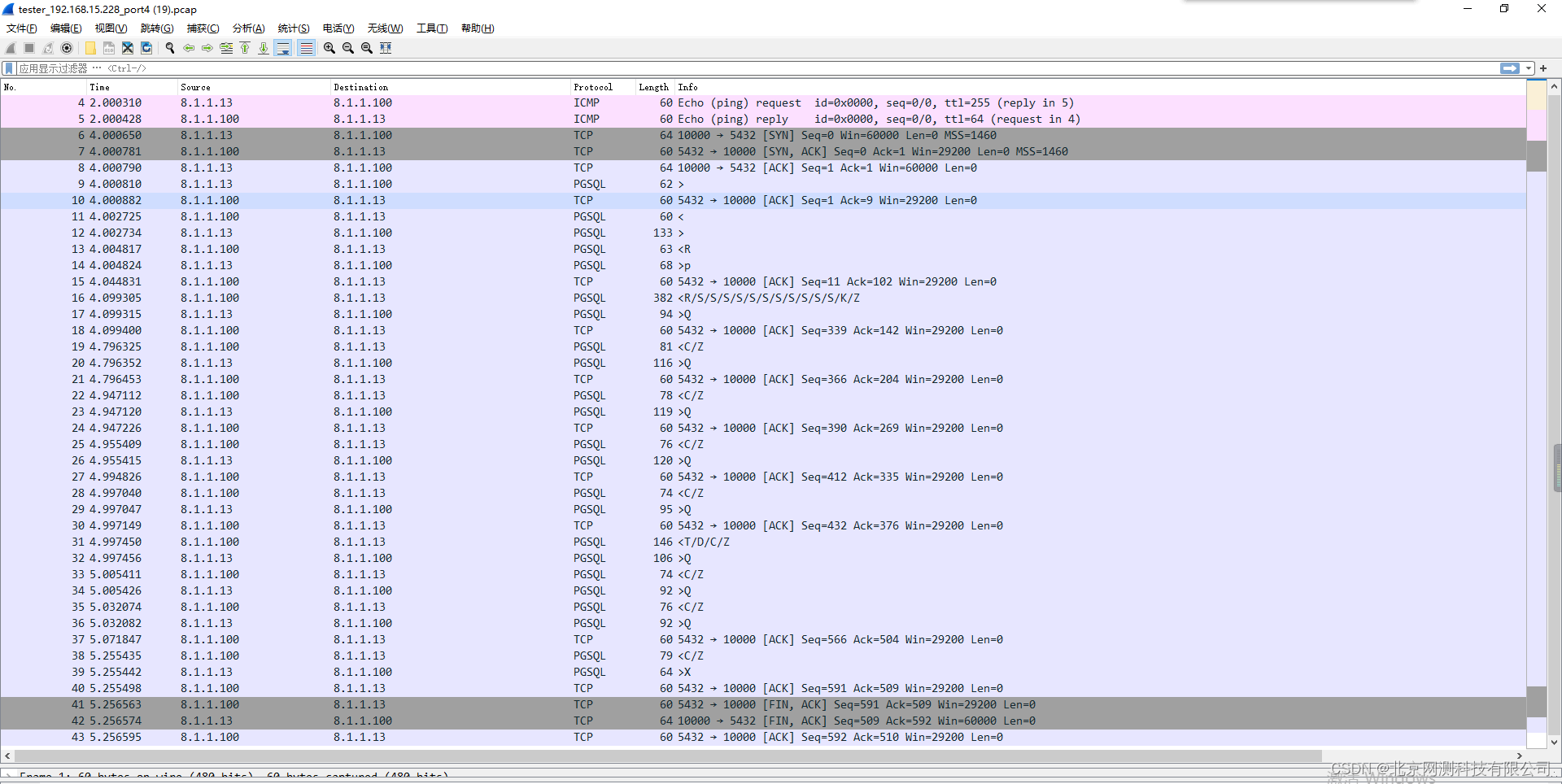1562x784 pixels.
Task: Click the go to specified packet icon
Action: (226, 48)
